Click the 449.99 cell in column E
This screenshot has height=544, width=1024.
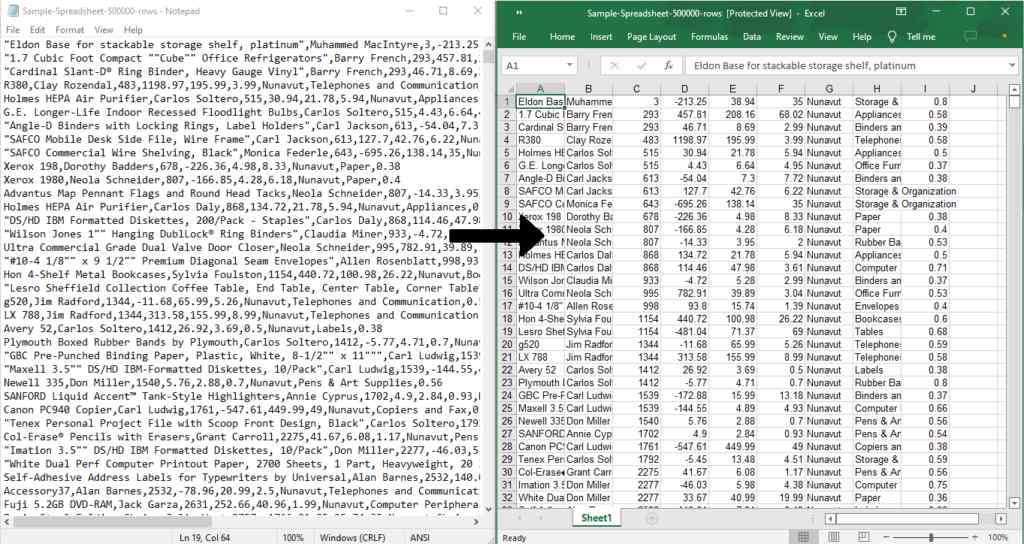(x=733, y=447)
